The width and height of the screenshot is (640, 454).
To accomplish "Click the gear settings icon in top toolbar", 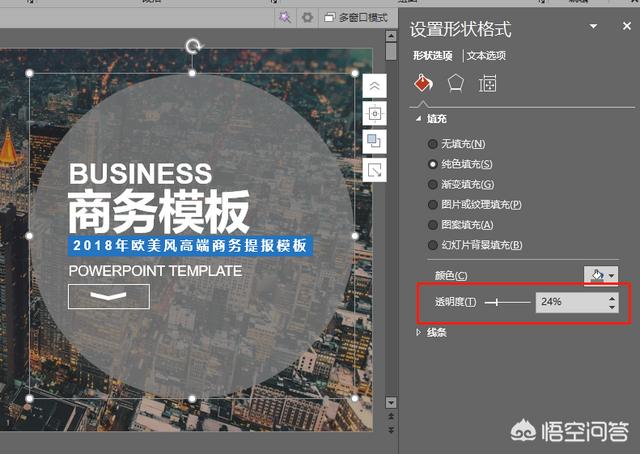I will (307, 18).
